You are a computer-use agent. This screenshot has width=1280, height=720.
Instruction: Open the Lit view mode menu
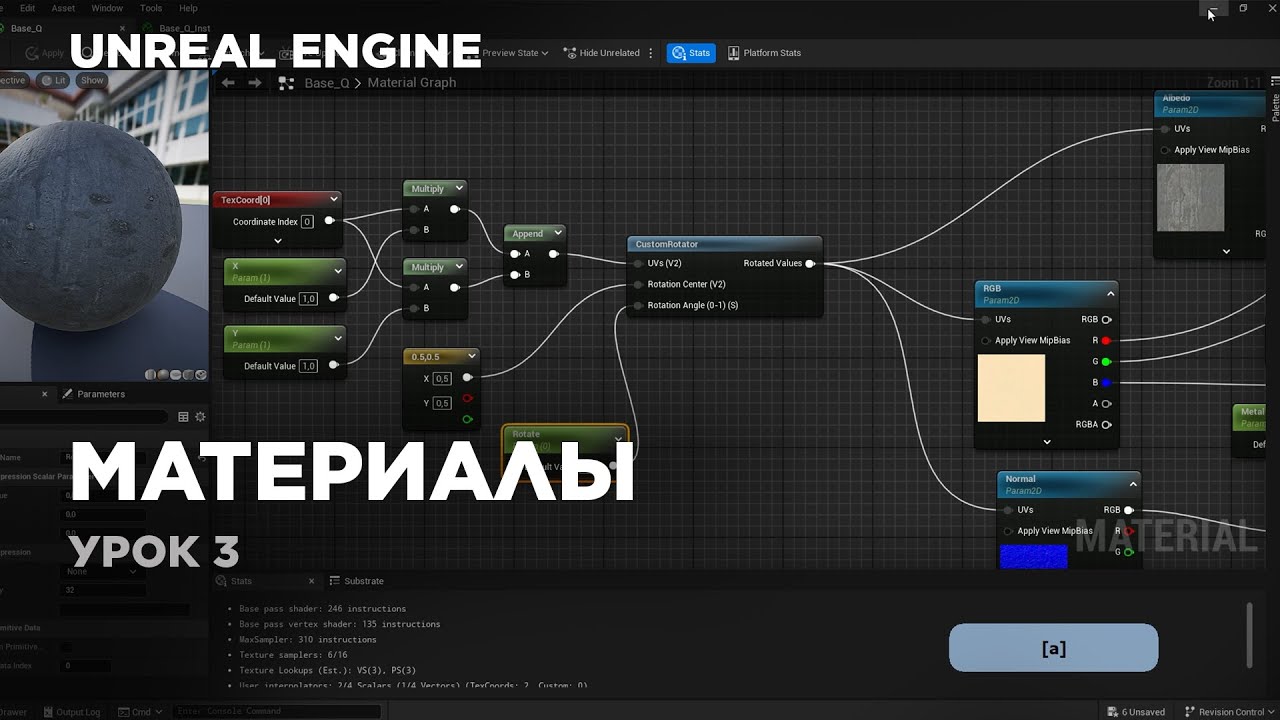click(54, 80)
